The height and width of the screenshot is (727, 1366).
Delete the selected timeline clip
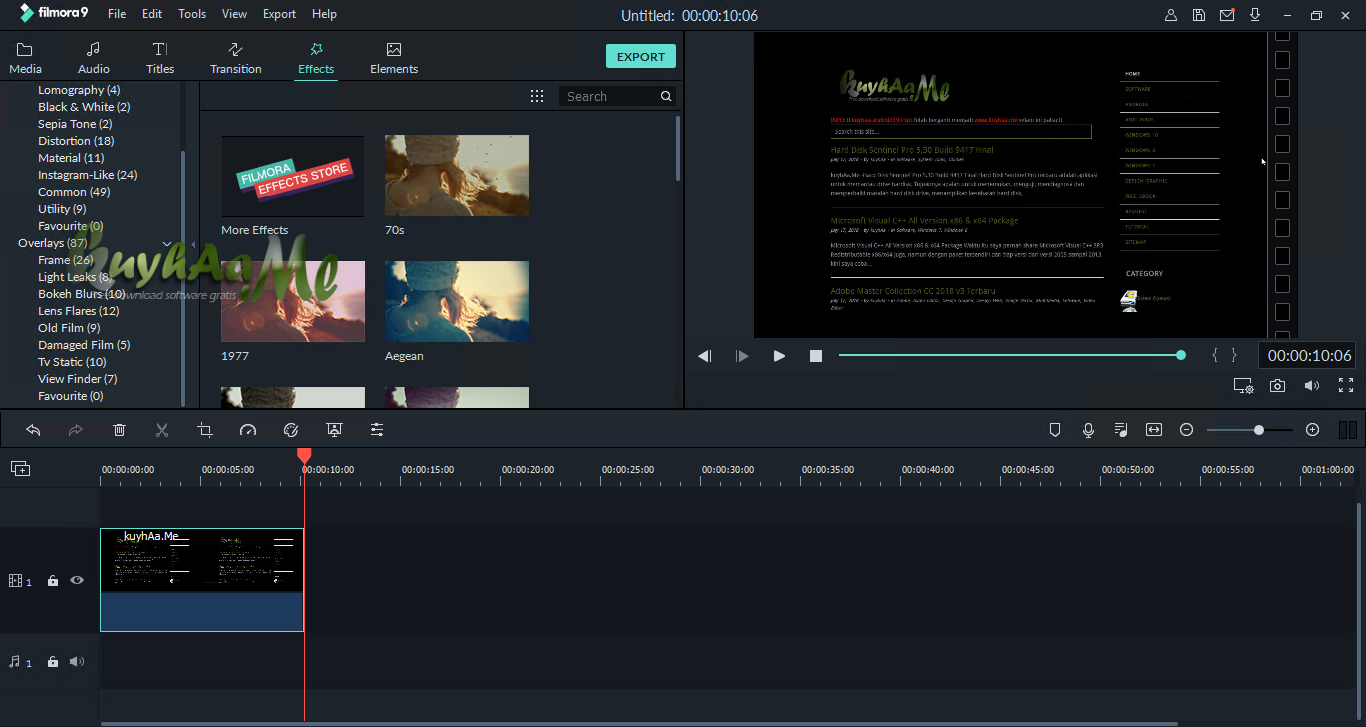pos(119,430)
